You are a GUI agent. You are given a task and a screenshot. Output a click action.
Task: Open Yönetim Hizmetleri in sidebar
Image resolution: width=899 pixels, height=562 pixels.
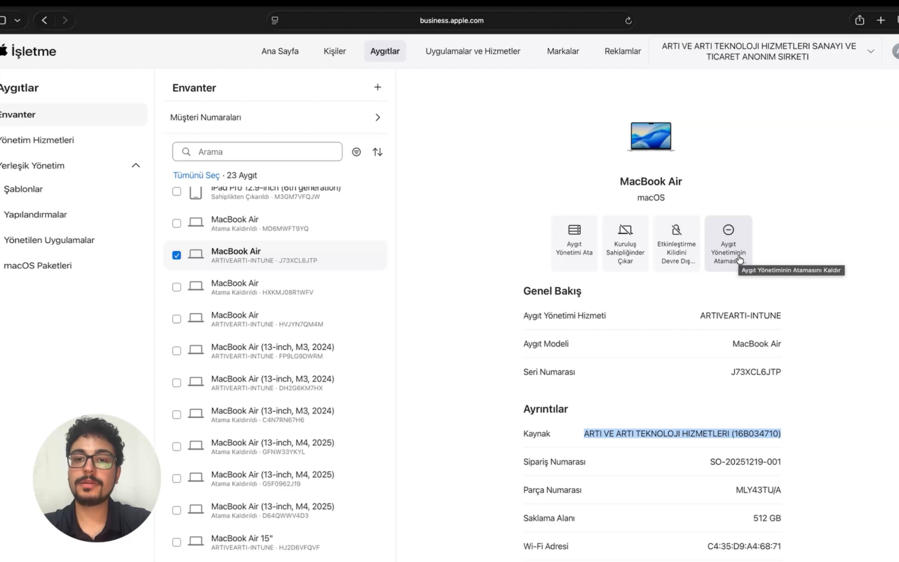click(x=37, y=140)
